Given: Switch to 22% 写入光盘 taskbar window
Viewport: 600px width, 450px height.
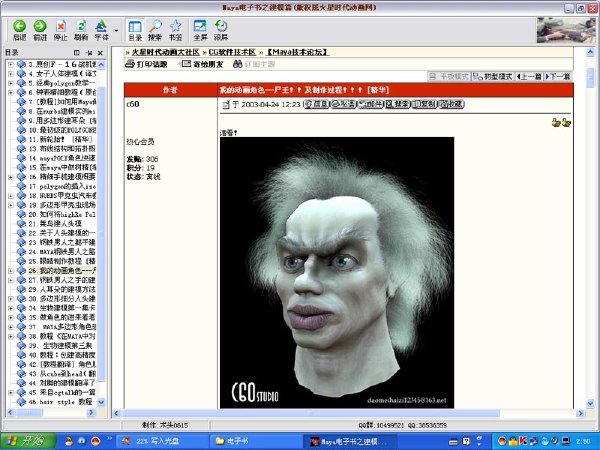Looking at the screenshot, I should coord(162,441).
